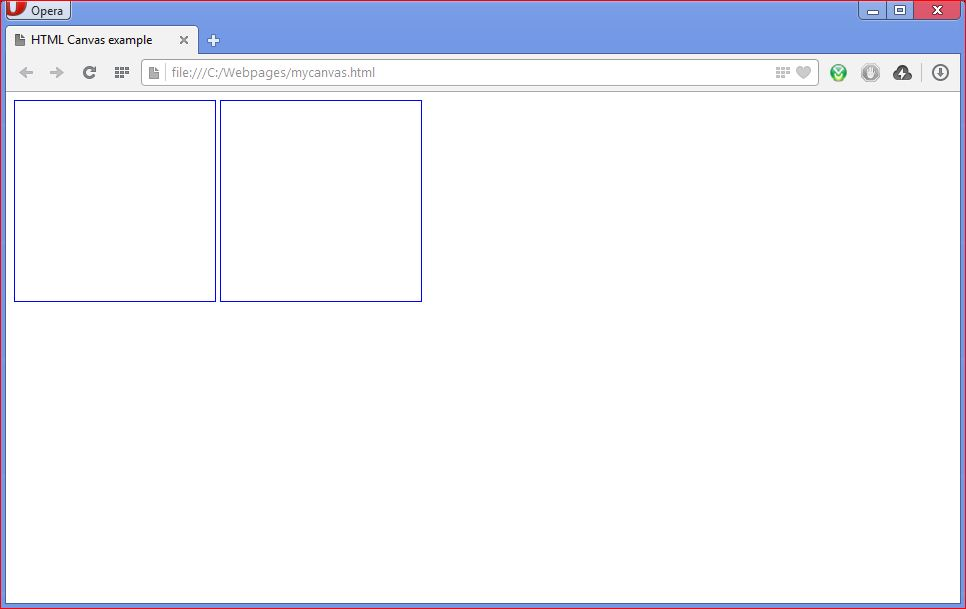Click the right blue-bordered canvas

point(320,200)
